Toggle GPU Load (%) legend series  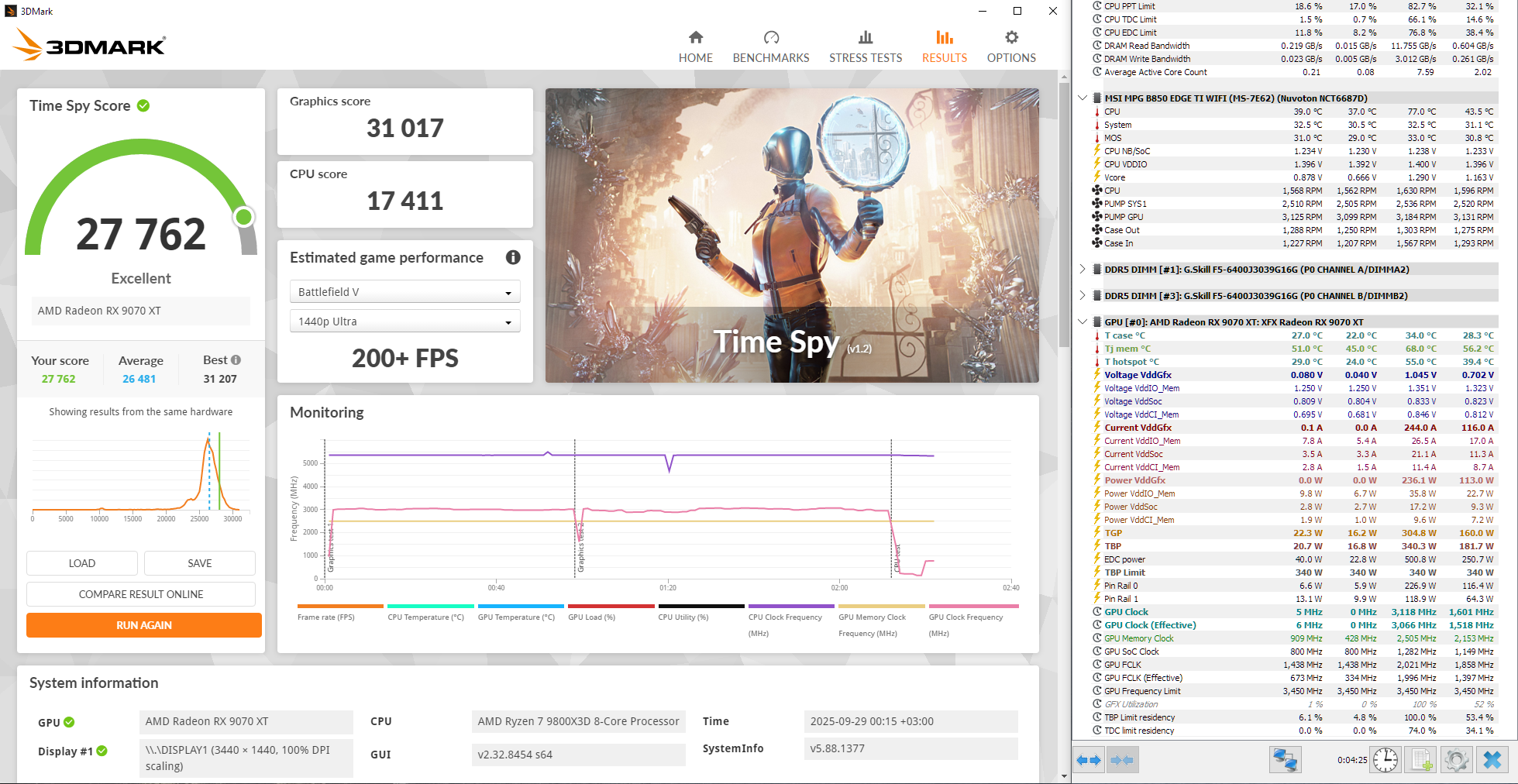pyautogui.click(x=611, y=612)
